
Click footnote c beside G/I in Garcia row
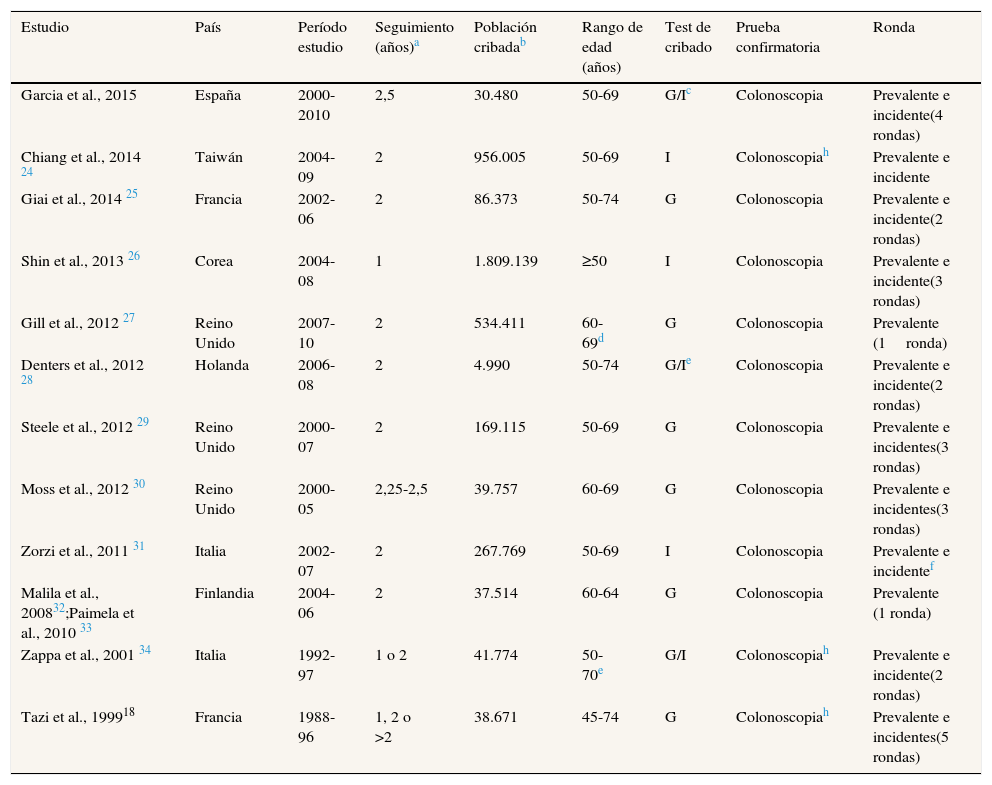[x=688, y=91]
